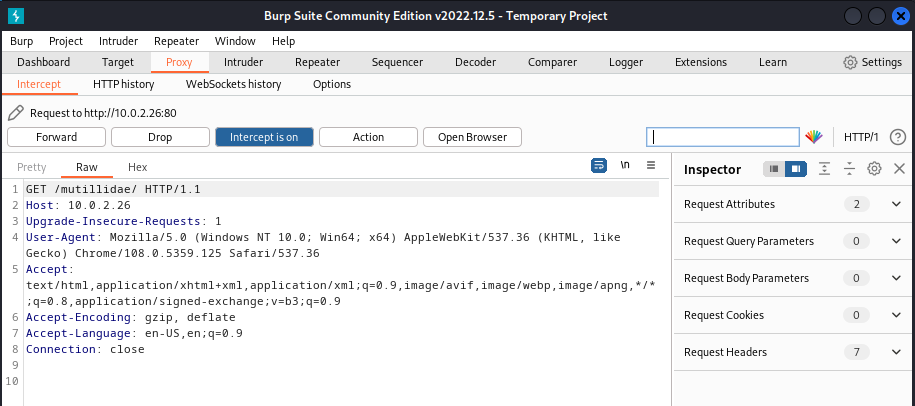Open the editor hamburger options menu
The height and width of the screenshot is (406, 915).
pos(651,165)
